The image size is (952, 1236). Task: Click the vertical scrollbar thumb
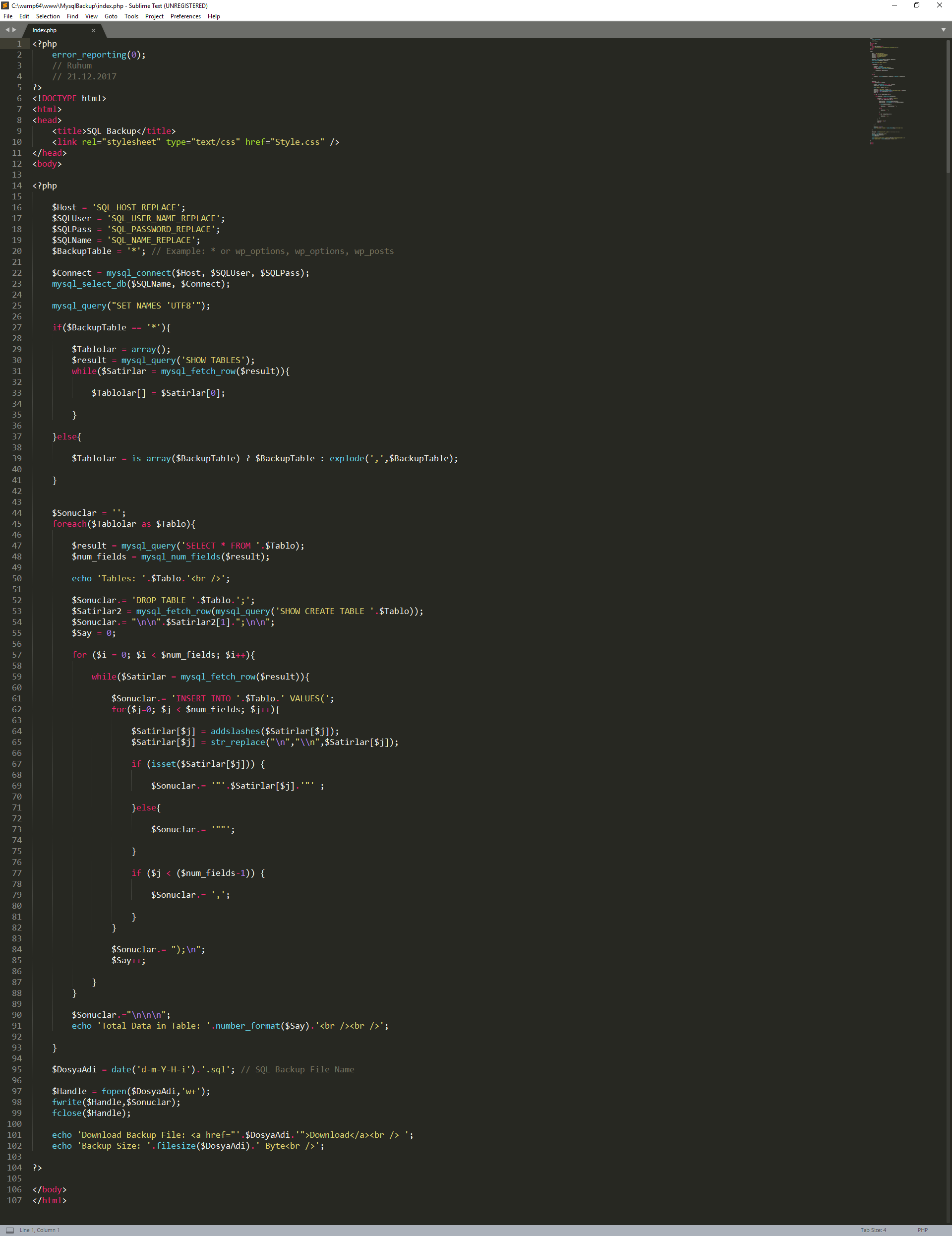pos(948,108)
